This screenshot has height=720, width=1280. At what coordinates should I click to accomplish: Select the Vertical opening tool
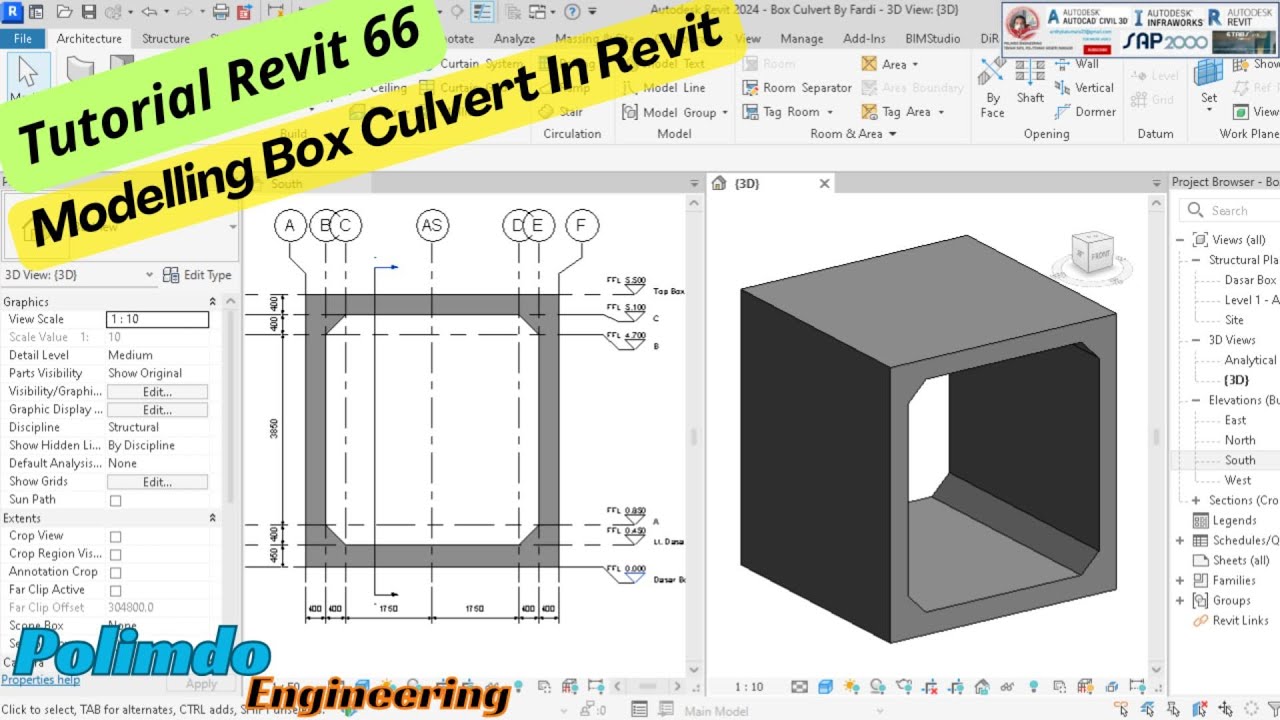point(1084,87)
